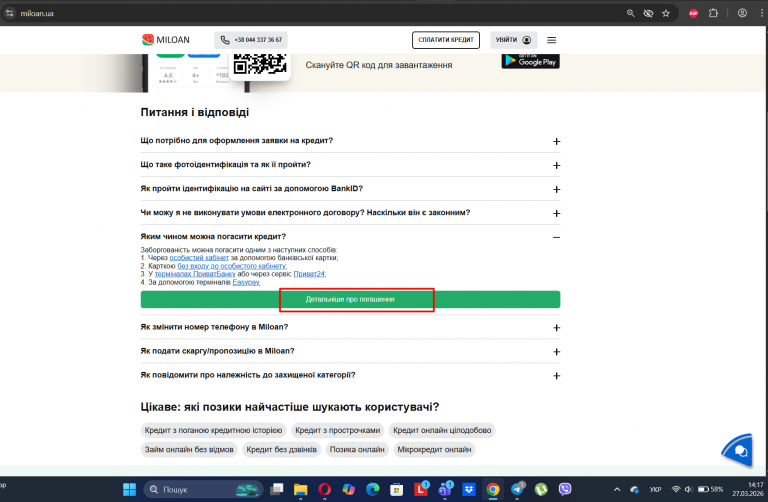768x502 pixels.
Task: Expand 'Як змінити номер телефону в Miloan?'
Action: [x=350, y=327]
